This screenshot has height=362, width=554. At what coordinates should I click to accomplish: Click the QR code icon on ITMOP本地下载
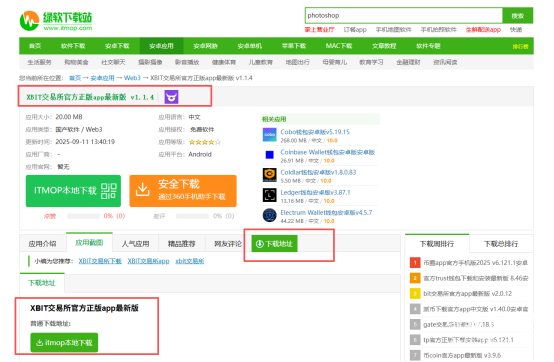[109, 191]
